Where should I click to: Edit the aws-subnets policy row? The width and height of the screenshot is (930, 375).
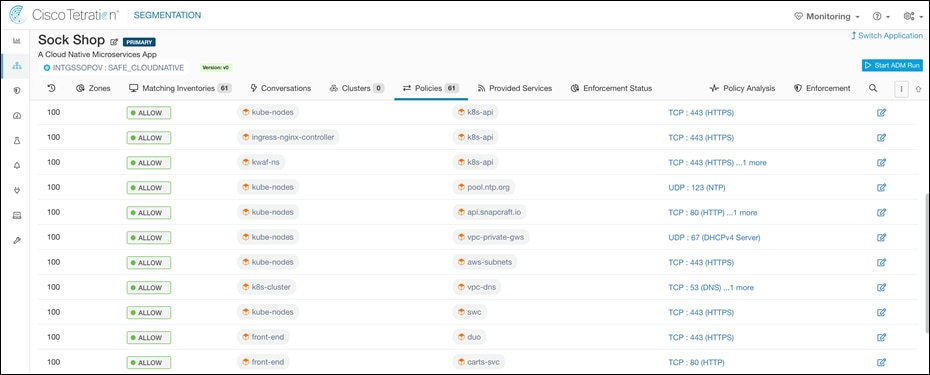(x=881, y=262)
